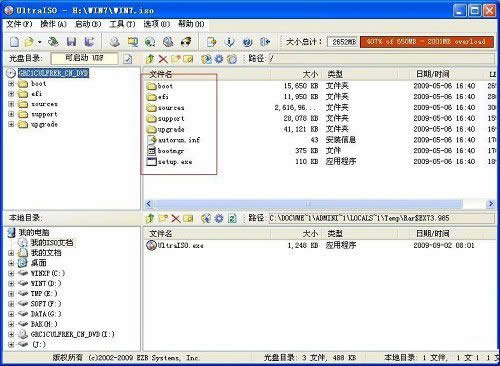The width and height of the screenshot is (500, 366).
Task: Select GRC1CULFRER_CN_DVD(I:) drive in local tree
Action: point(73,334)
